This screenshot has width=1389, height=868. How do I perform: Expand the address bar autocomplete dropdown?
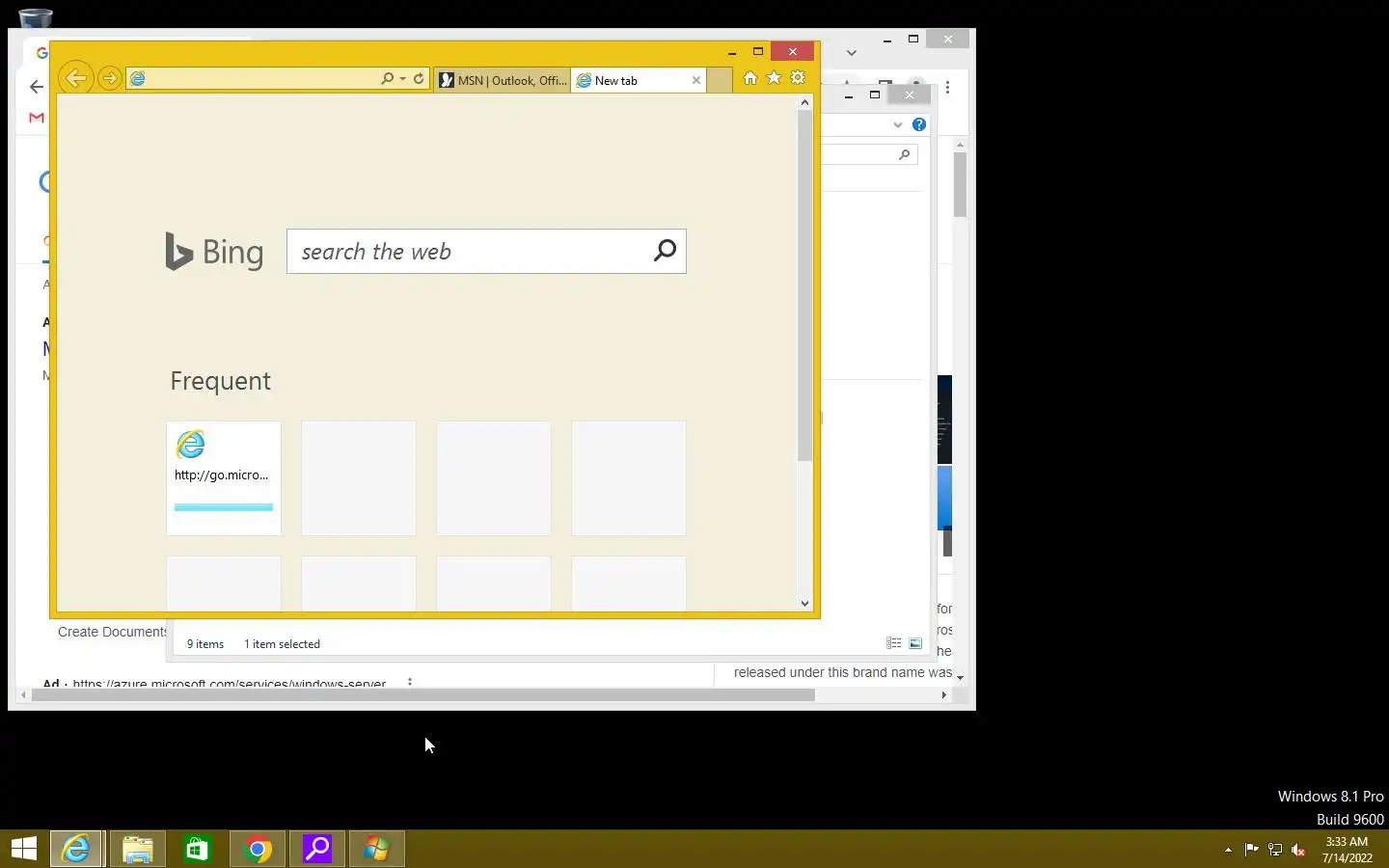click(402, 79)
